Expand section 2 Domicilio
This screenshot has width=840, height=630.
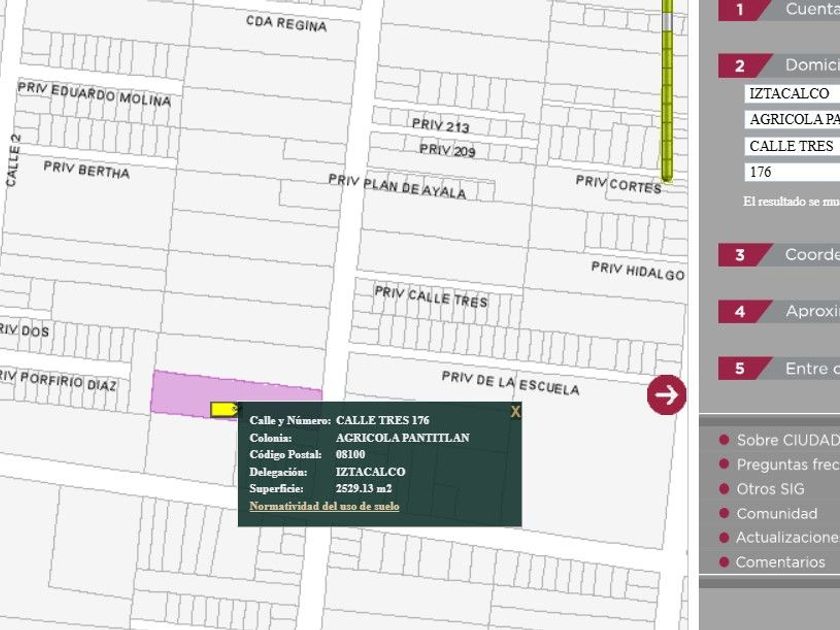[778, 66]
